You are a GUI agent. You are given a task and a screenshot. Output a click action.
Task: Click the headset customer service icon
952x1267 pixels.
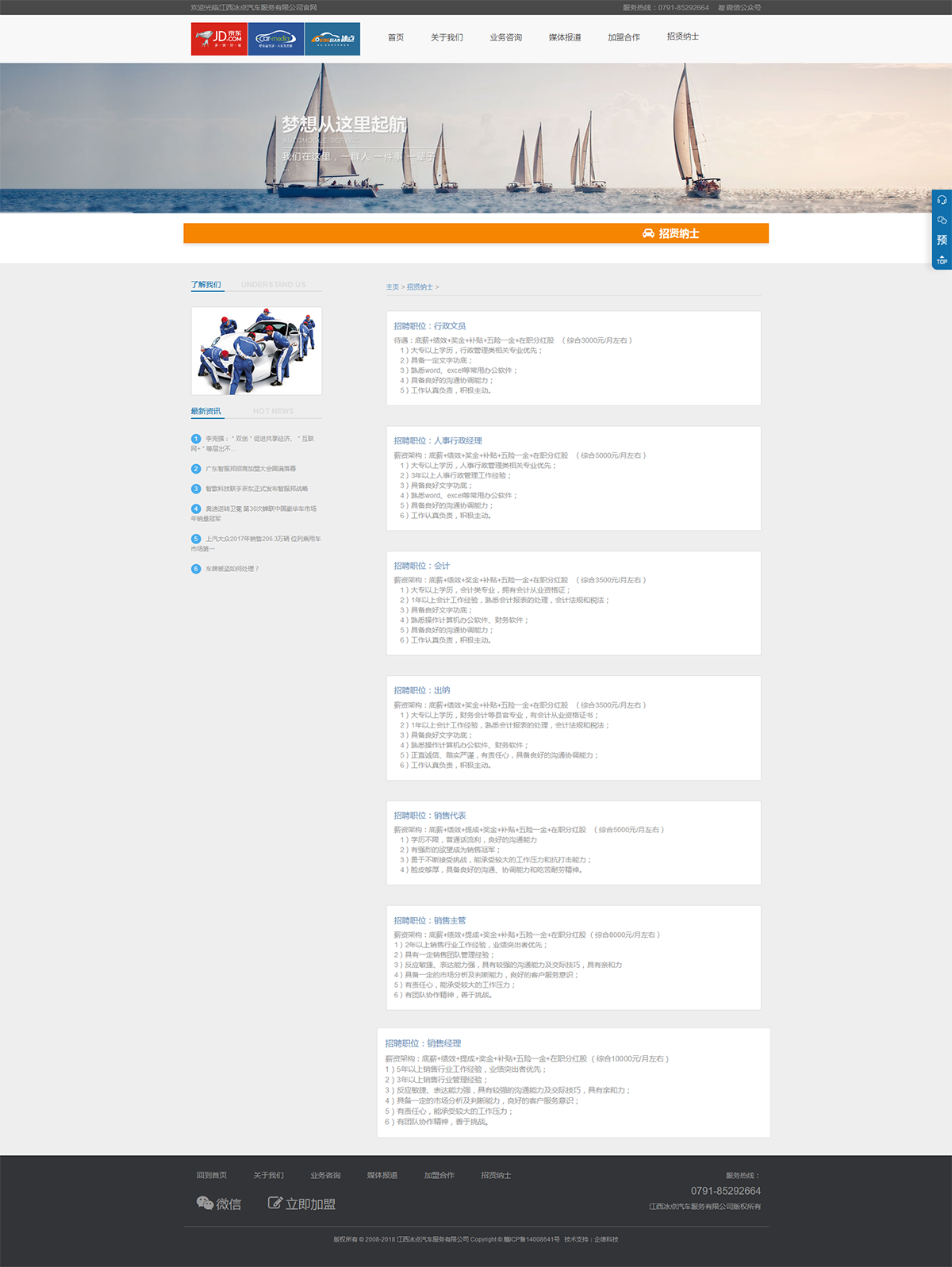942,200
